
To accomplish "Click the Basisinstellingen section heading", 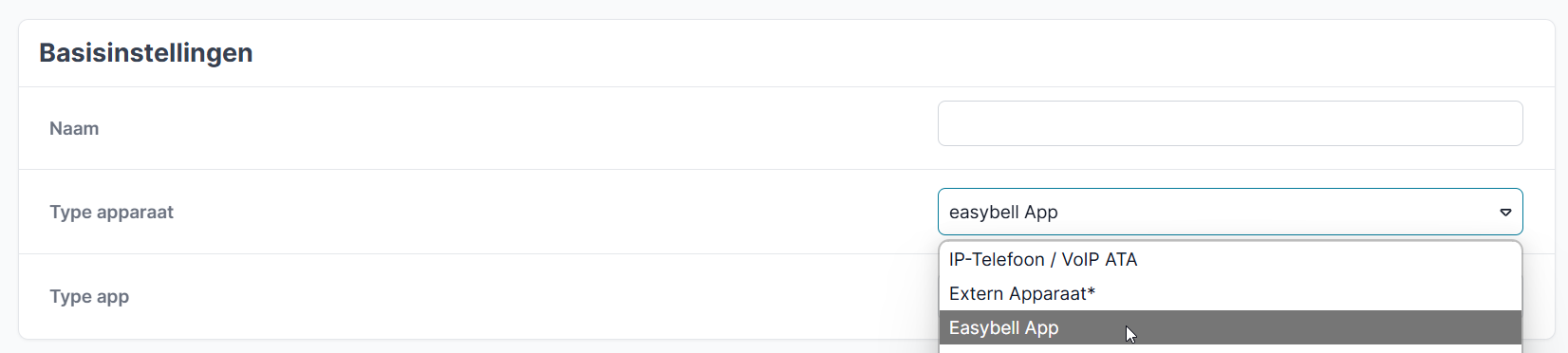I will pyautogui.click(x=146, y=52).
